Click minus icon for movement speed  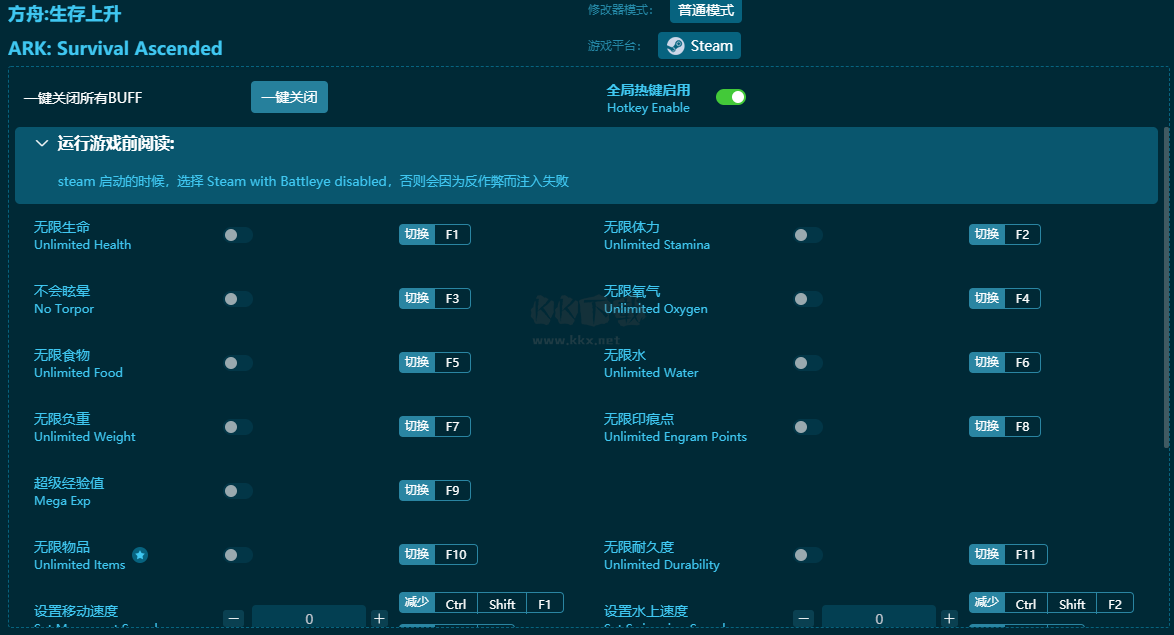234,619
